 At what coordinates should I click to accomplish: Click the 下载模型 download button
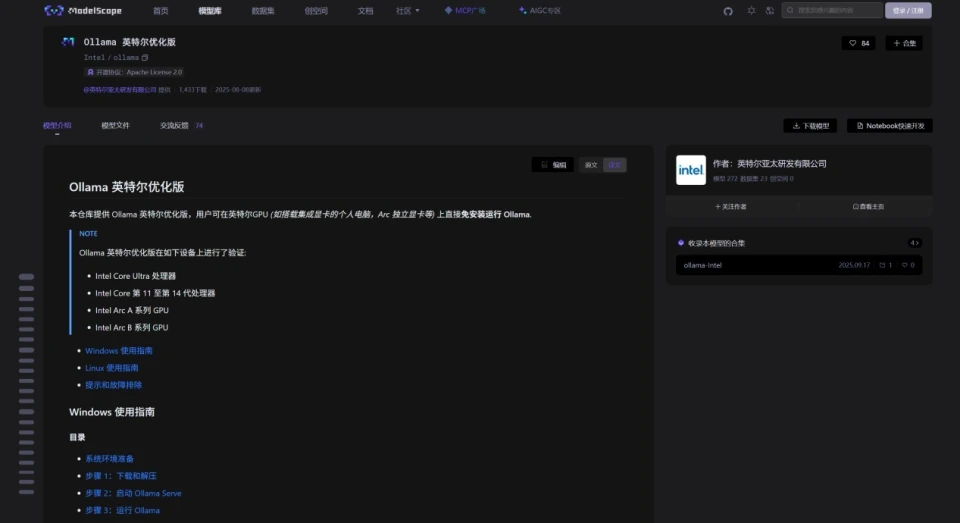pos(810,126)
